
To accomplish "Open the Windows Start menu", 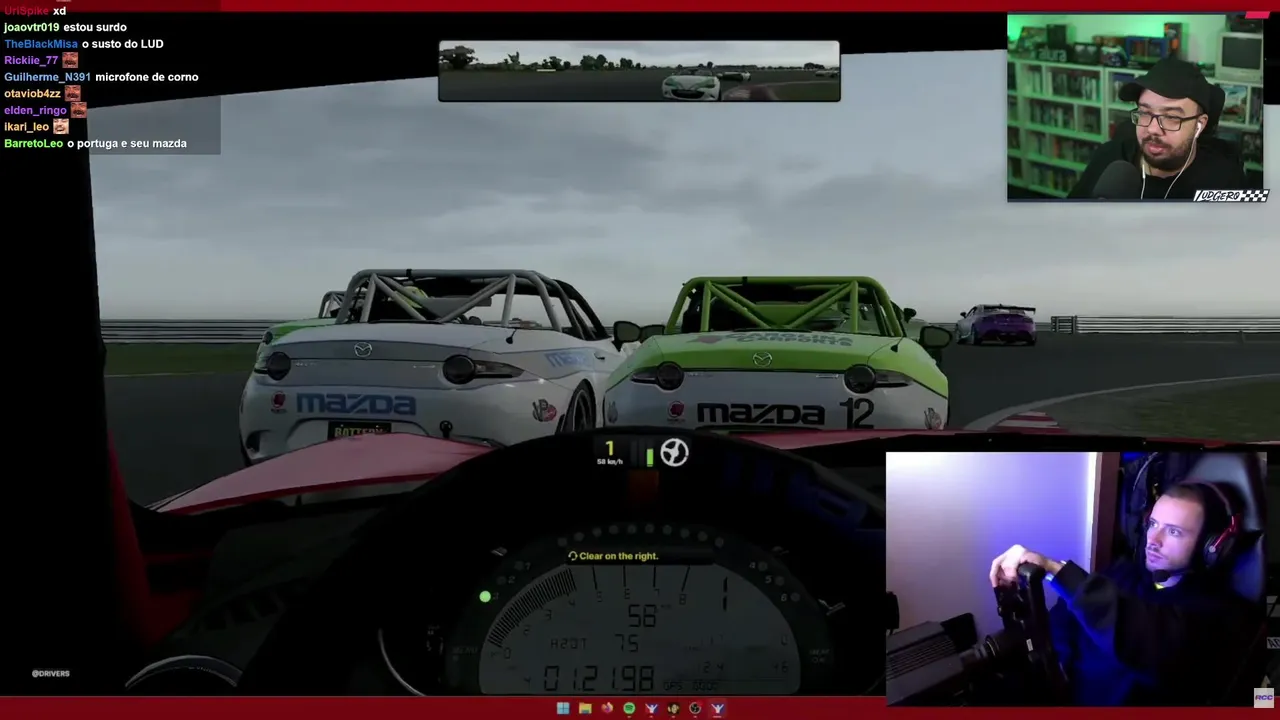I will click(563, 708).
